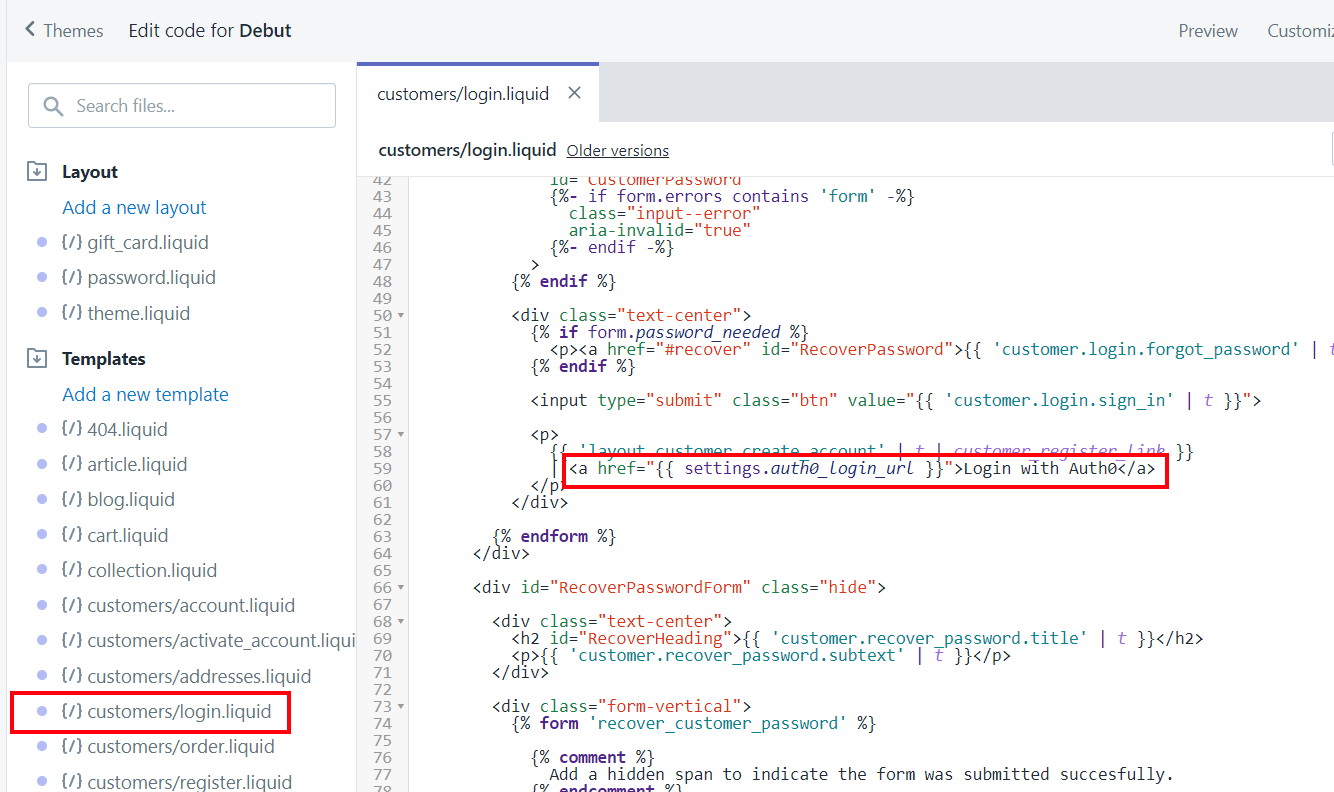This screenshot has height=792, width=1334.
Task: Open the Preview menu item
Action: click(x=1207, y=31)
